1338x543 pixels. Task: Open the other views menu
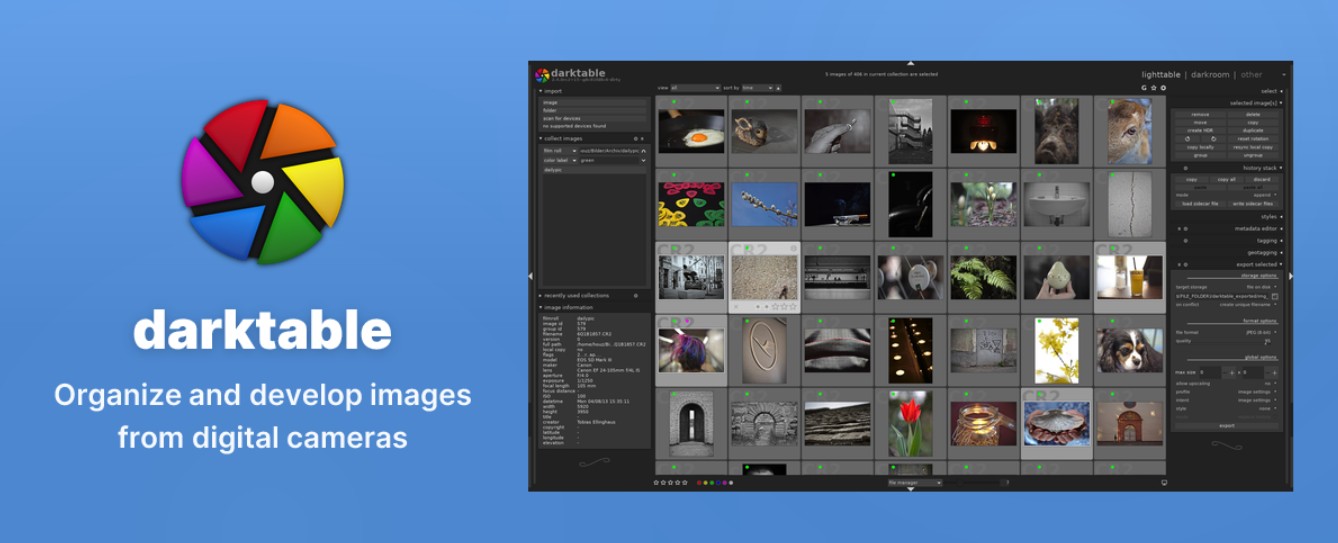[x=1252, y=75]
